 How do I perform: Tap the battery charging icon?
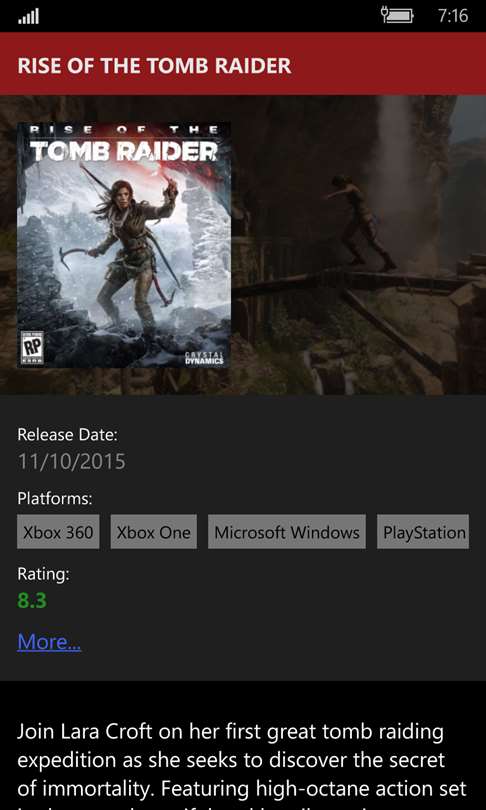(397, 15)
